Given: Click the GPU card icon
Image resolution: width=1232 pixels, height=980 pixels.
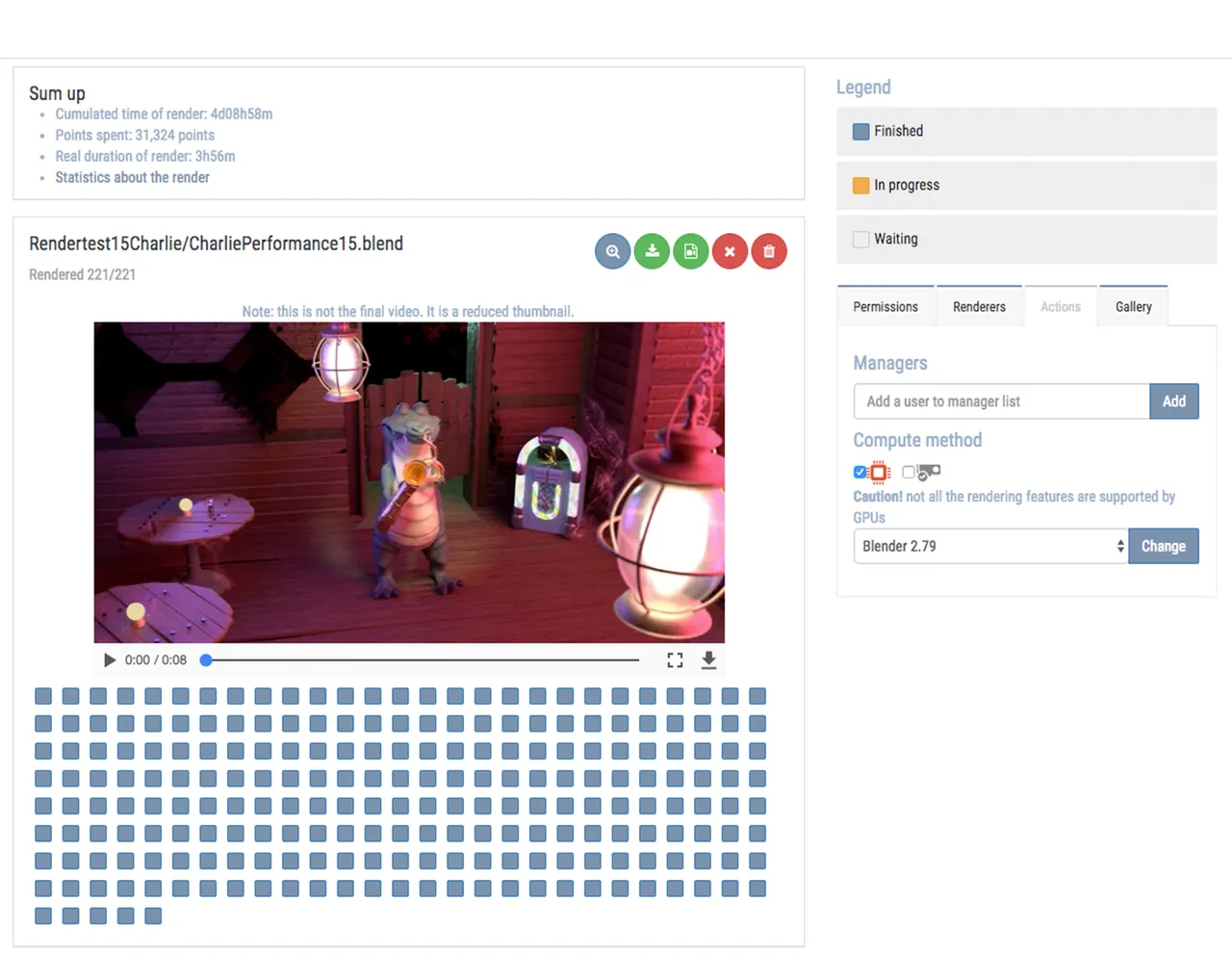Looking at the screenshot, I should (x=929, y=472).
